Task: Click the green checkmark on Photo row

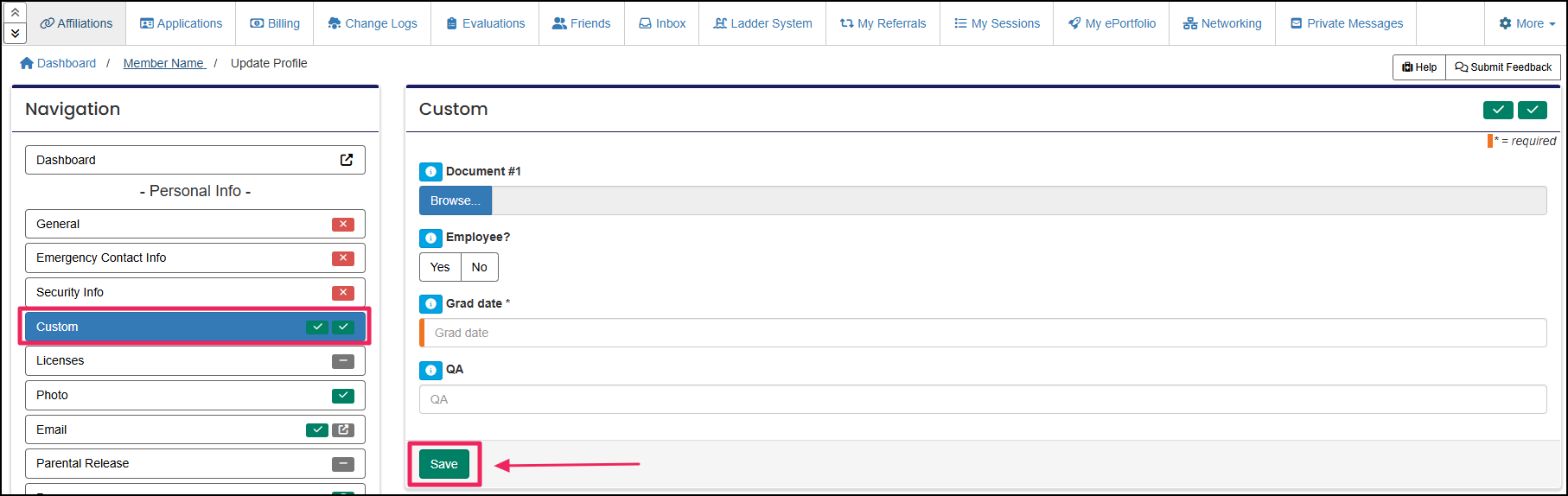Action: tap(343, 396)
